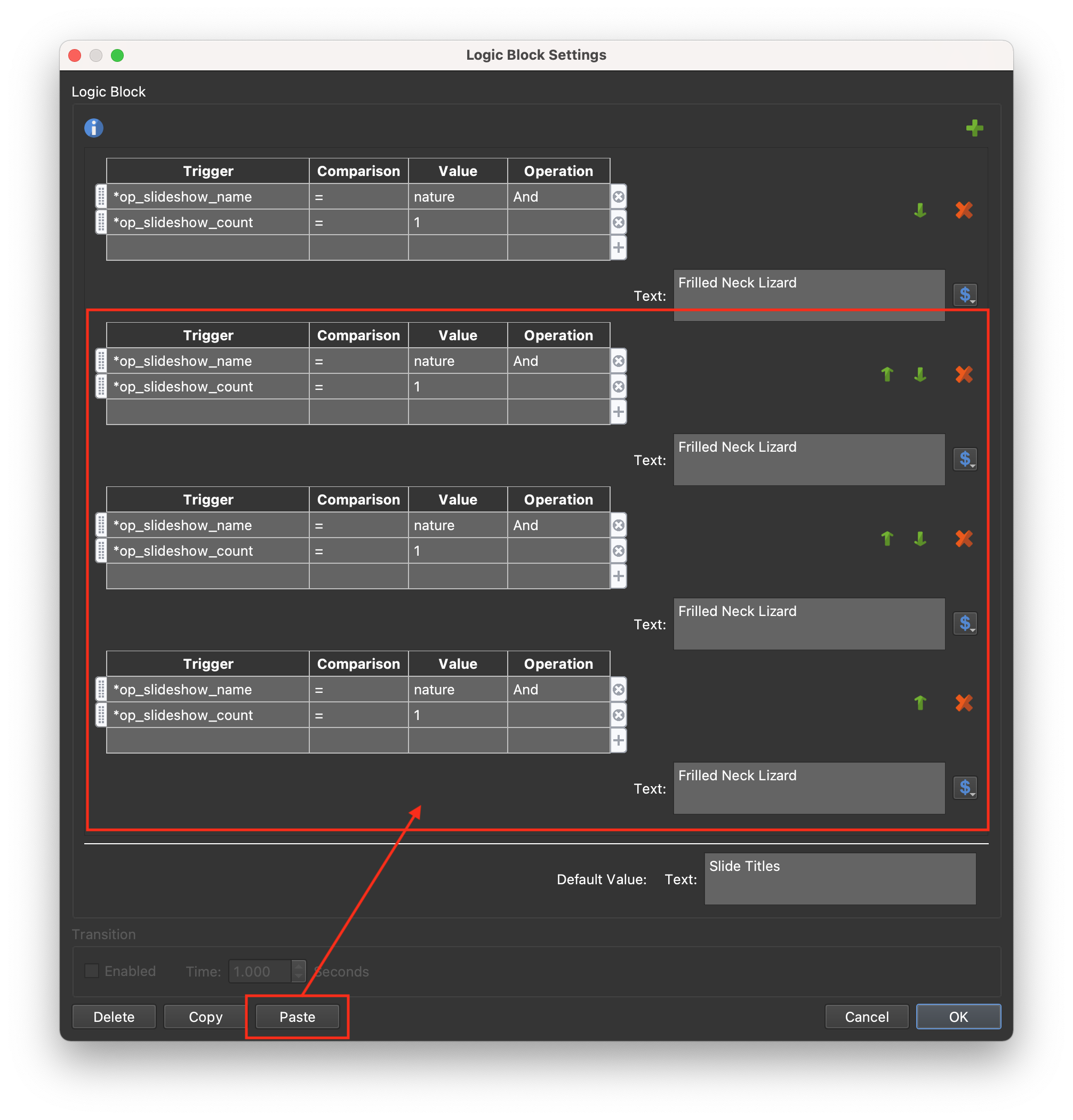The height and width of the screenshot is (1120, 1073).
Task: Open variable picker for third block text
Action: point(965,623)
